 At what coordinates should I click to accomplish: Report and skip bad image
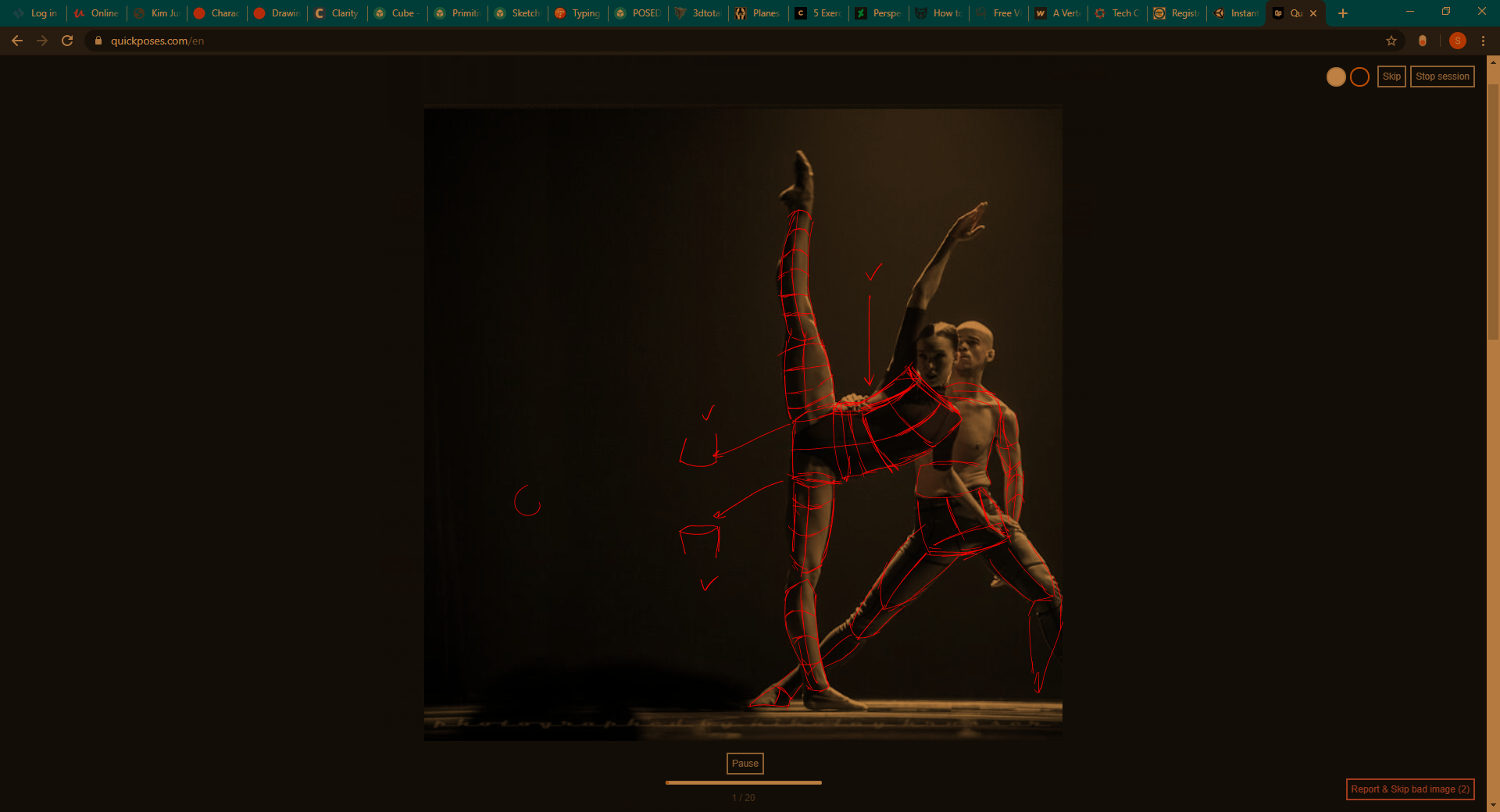tap(1410, 789)
